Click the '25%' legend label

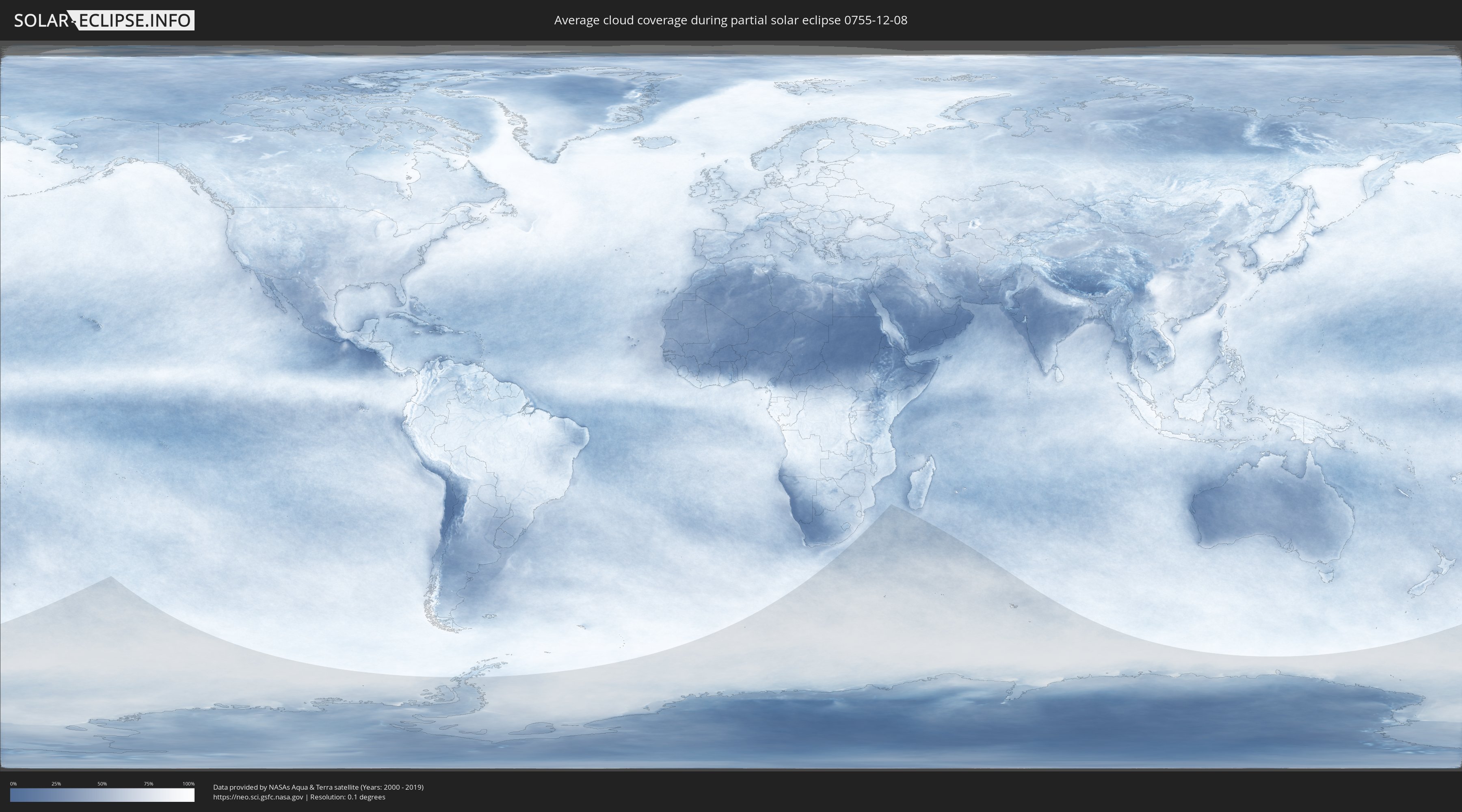(x=56, y=784)
